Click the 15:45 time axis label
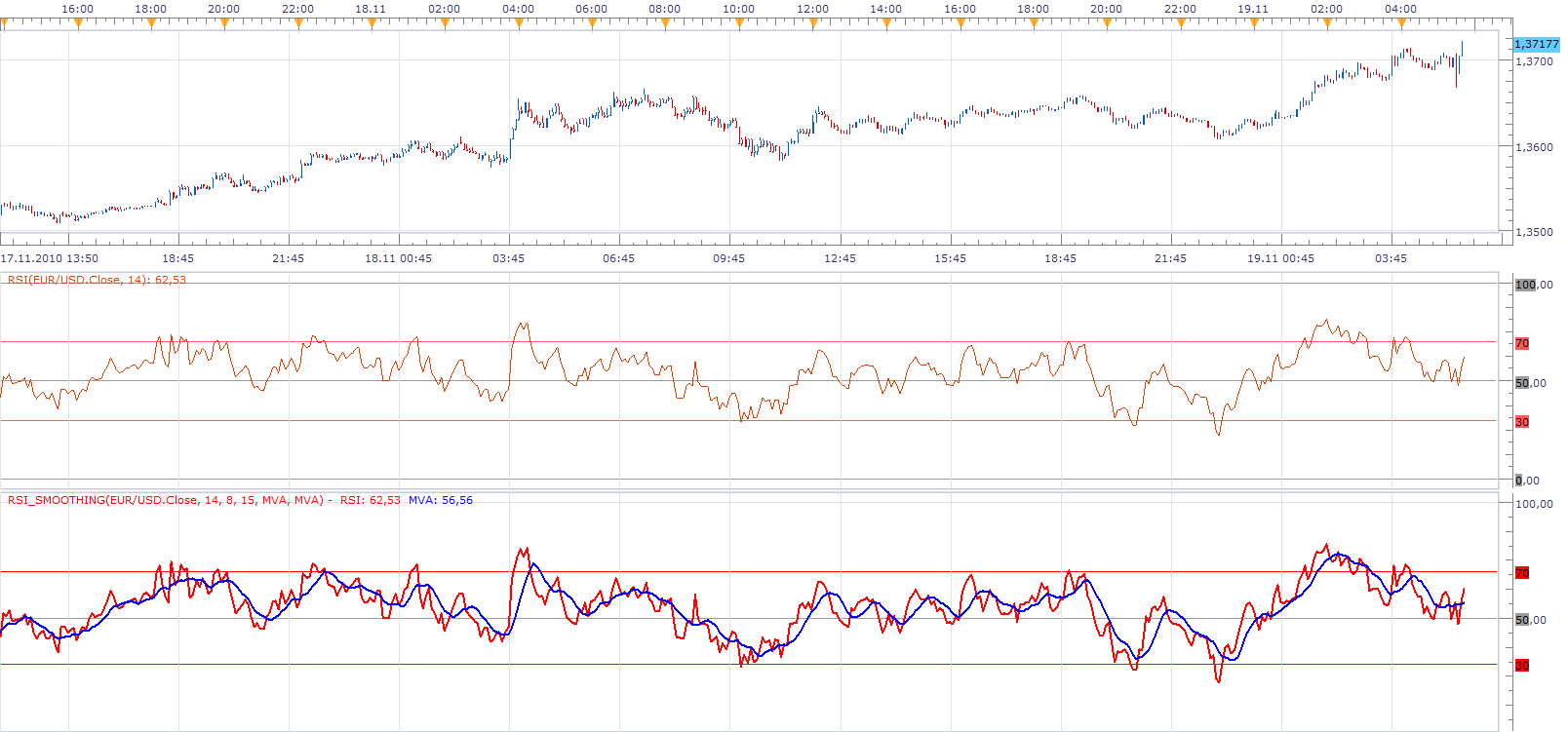 tap(950, 258)
